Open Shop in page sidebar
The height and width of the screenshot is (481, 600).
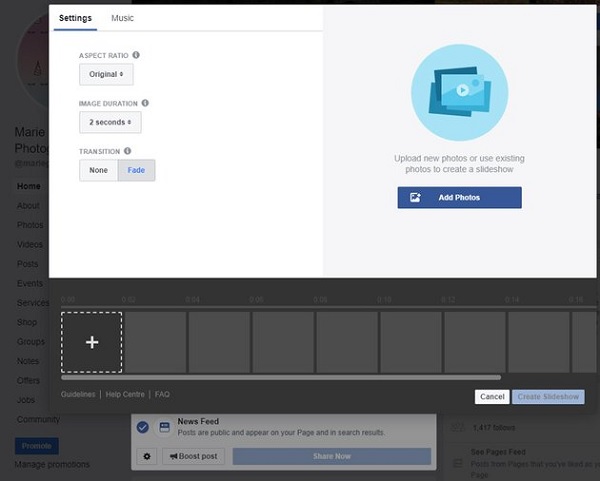click(x=27, y=322)
